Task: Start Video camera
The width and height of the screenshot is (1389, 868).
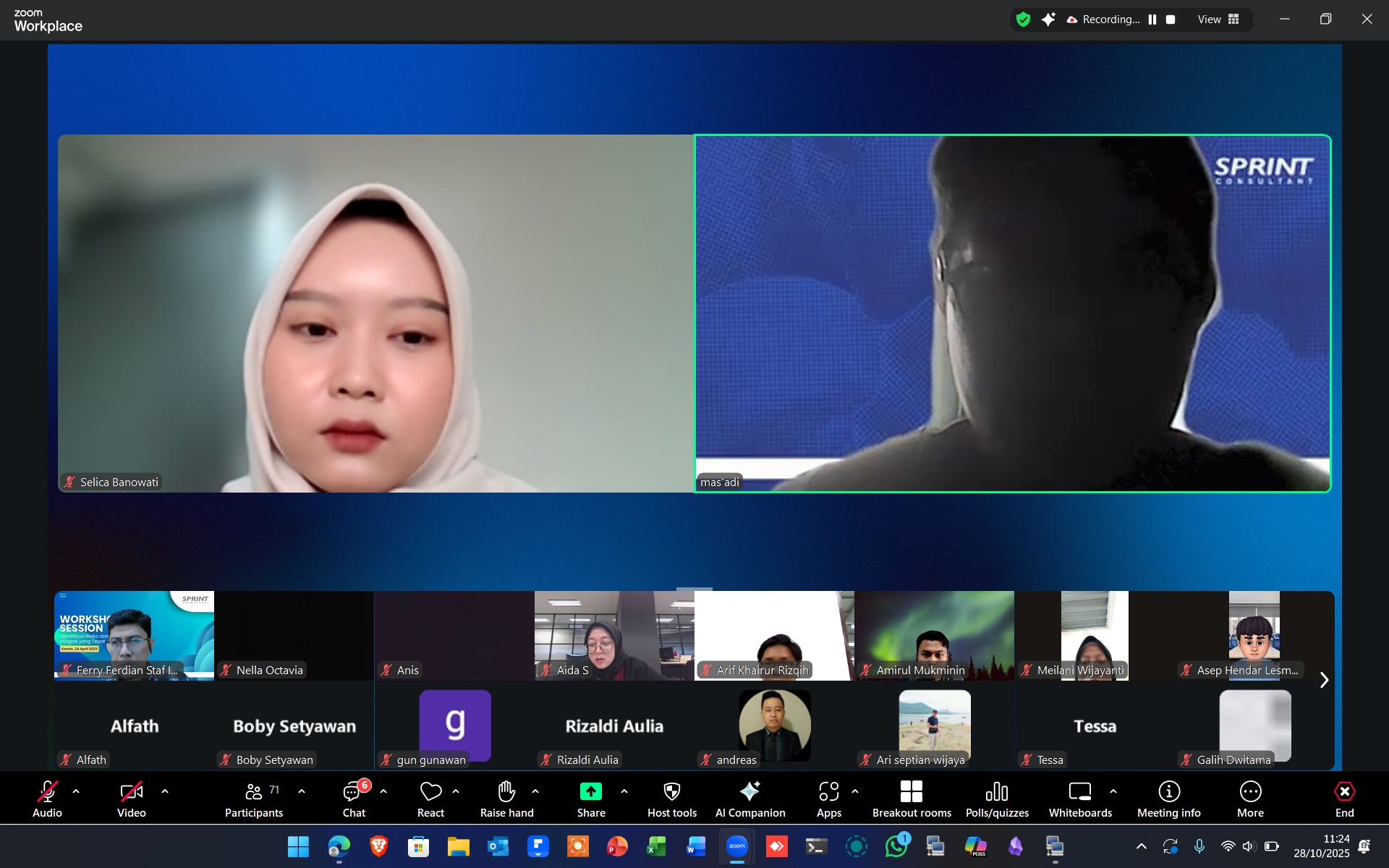Action: point(131,792)
